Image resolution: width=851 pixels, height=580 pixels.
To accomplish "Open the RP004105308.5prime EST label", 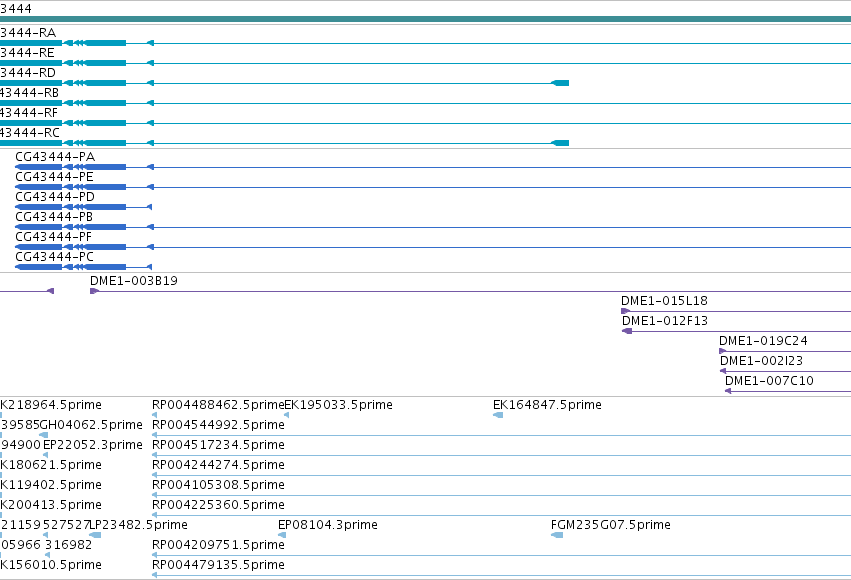I will point(218,486).
